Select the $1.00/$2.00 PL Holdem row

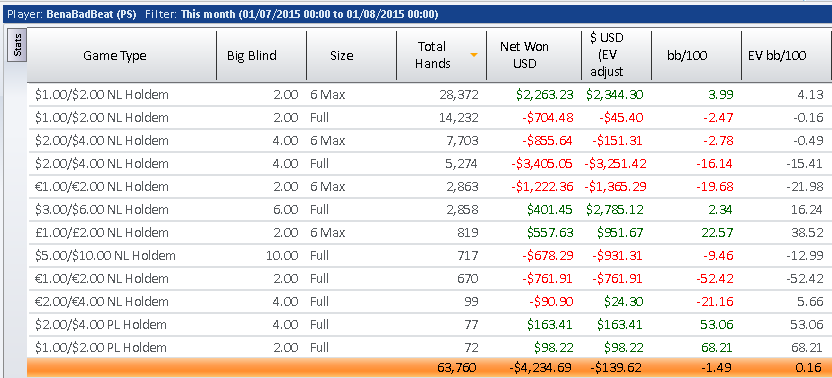tap(429, 348)
